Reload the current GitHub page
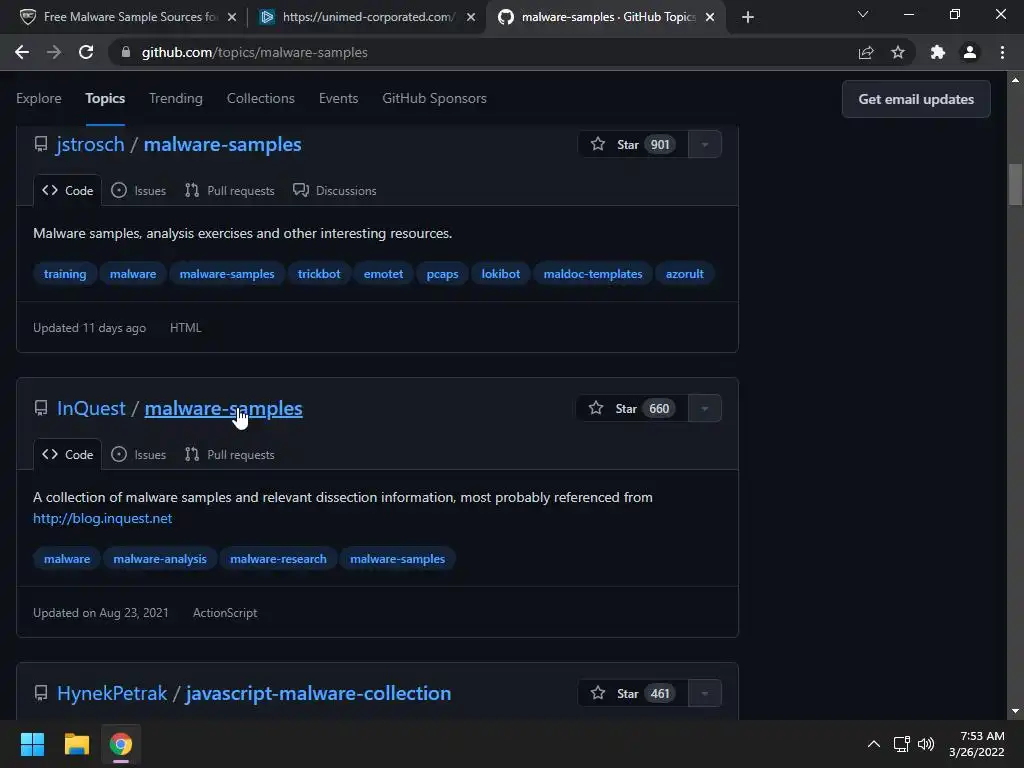 pos(86,52)
